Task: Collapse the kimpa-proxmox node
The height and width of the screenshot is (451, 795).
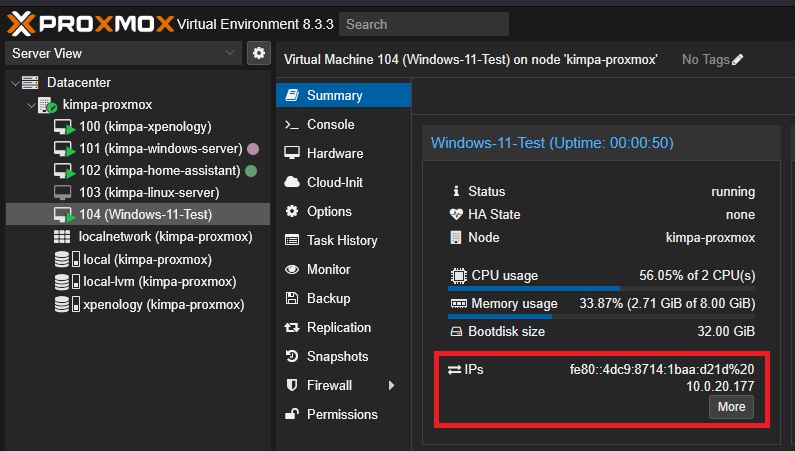Action: [29, 105]
